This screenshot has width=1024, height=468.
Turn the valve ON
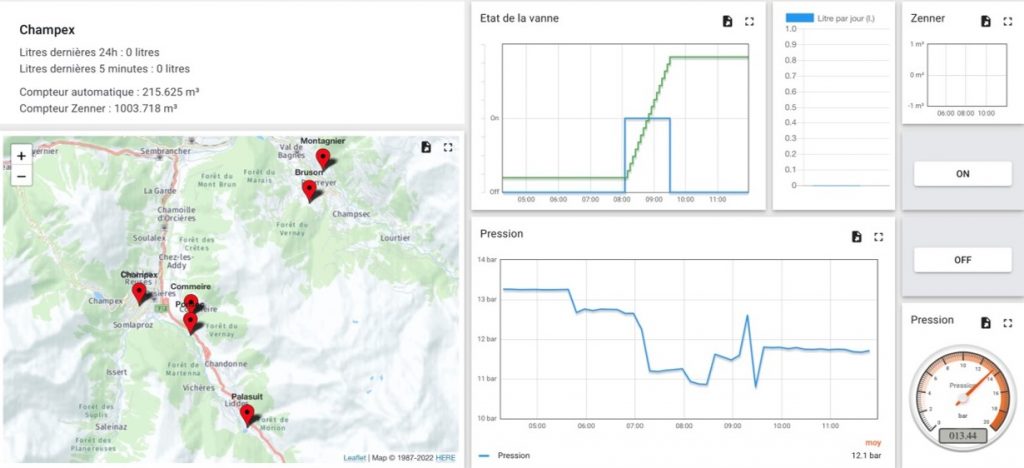[x=962, y=173]
